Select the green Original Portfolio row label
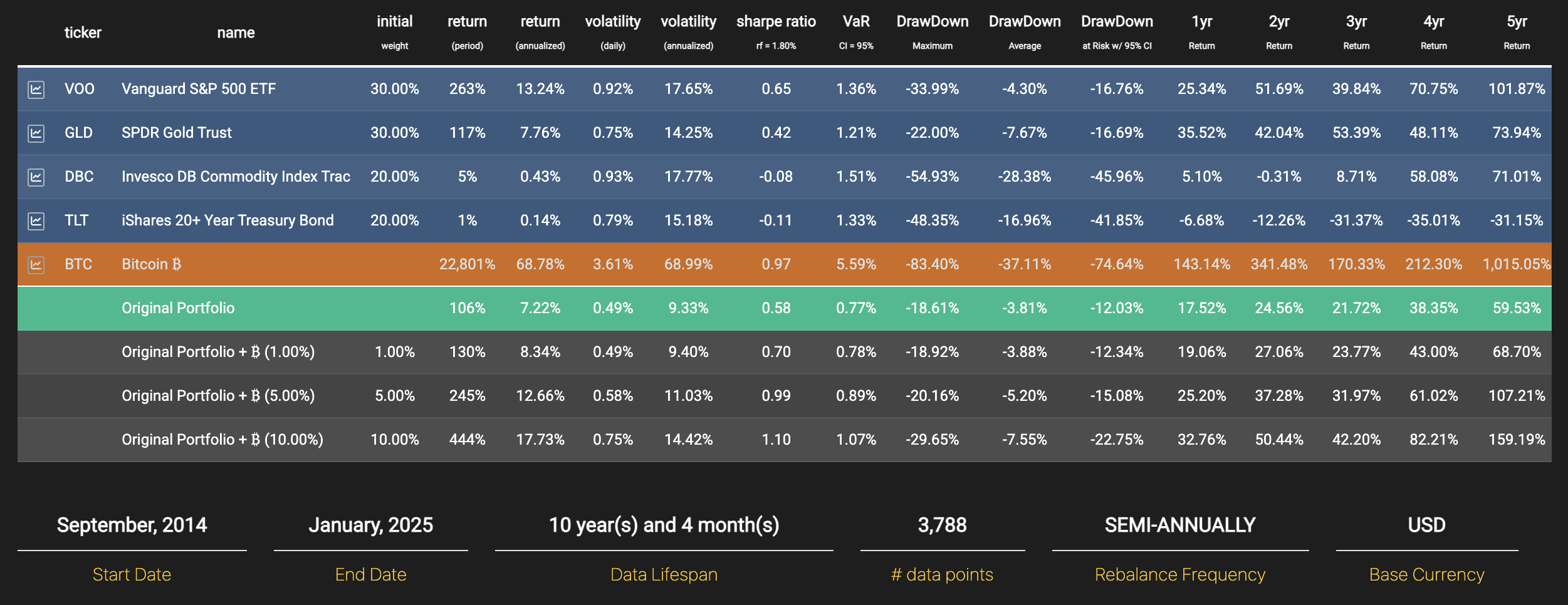The image size is (1568, 605). click(178, 308)
